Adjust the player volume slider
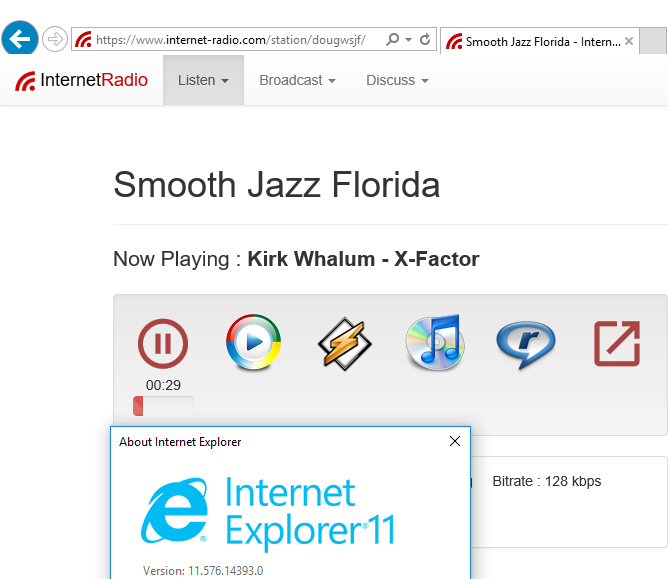The height and width of the screenshot is (579, 668). 163,406
